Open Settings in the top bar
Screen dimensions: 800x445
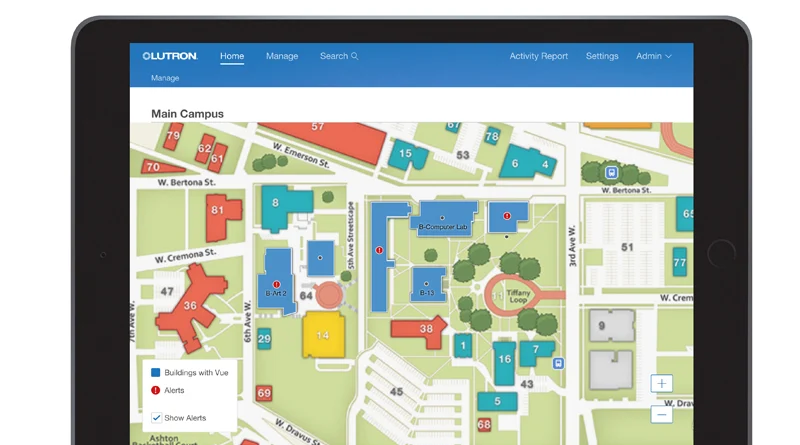602,56
